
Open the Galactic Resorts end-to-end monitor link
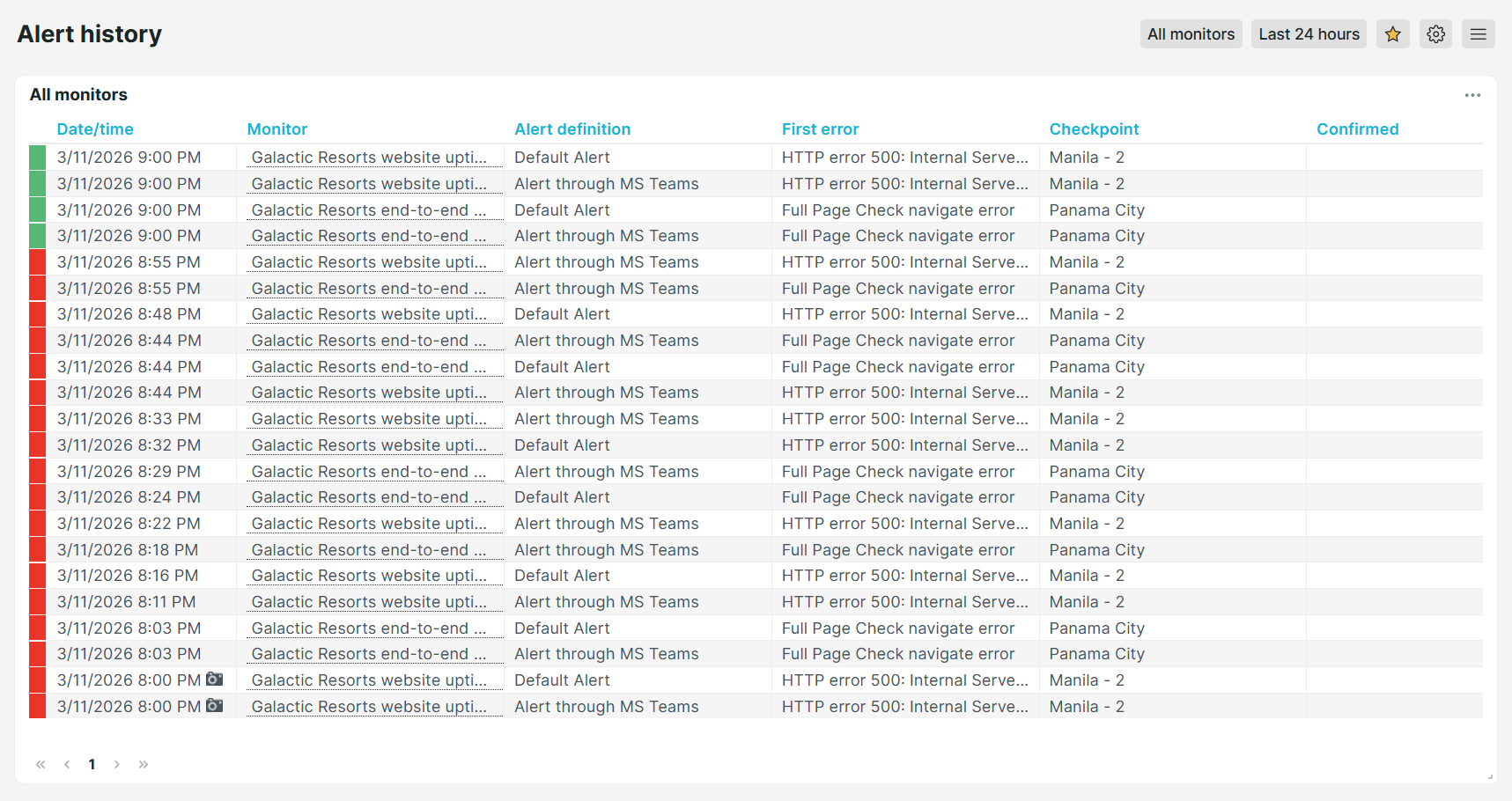[x=372, y=209]
